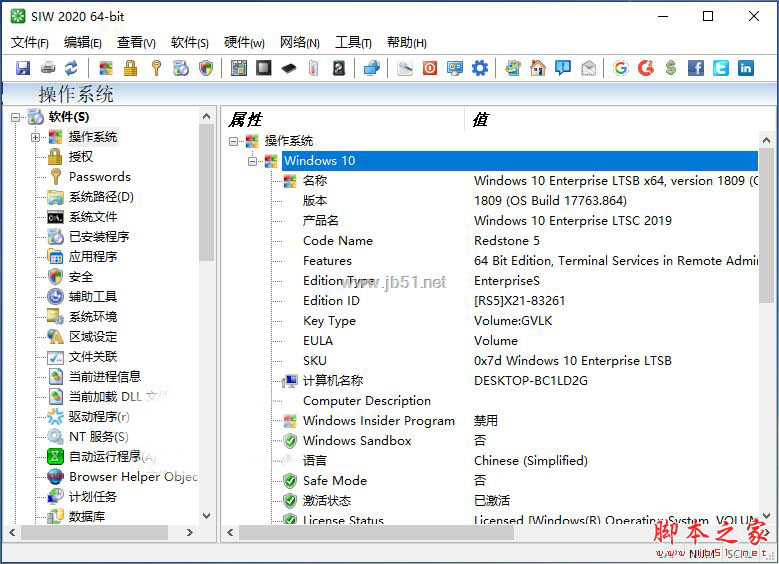Expand the 操作系统 node in left tree

coord(35,137)
